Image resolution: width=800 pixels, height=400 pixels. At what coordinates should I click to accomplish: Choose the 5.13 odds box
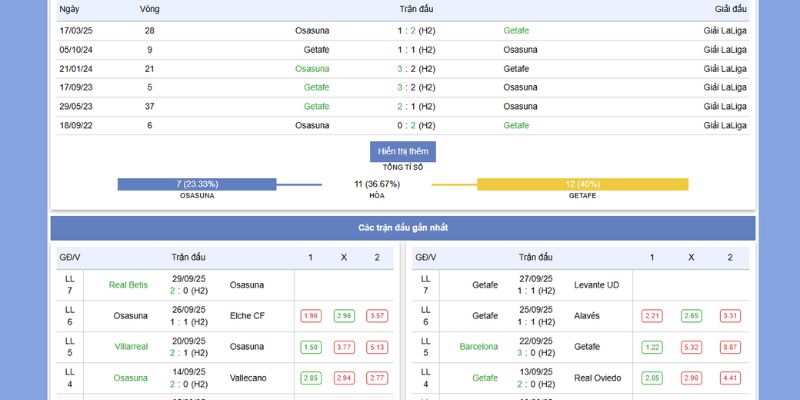pyautogui.click(x=377, y=347)
